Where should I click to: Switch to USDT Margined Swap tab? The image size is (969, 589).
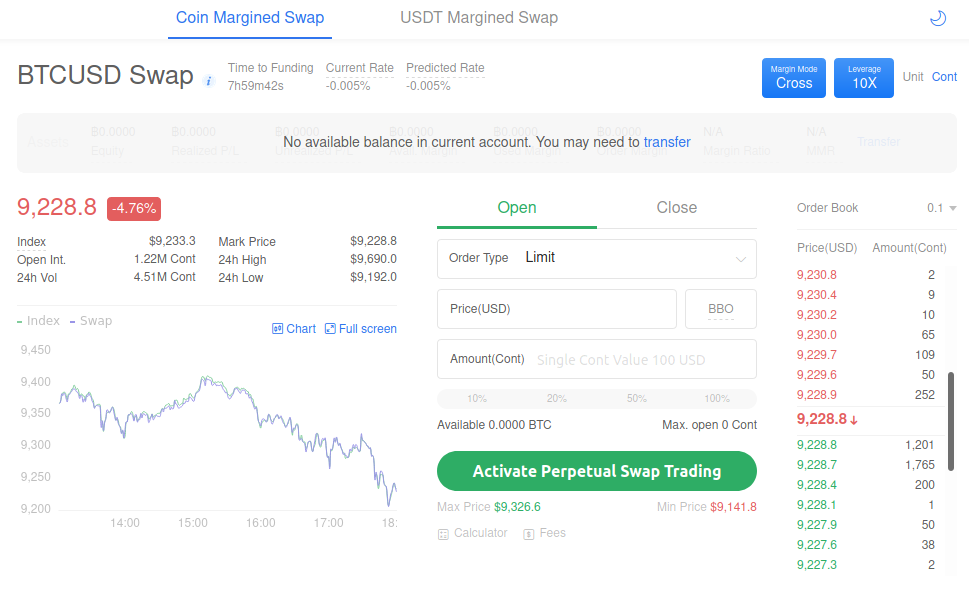479,18
